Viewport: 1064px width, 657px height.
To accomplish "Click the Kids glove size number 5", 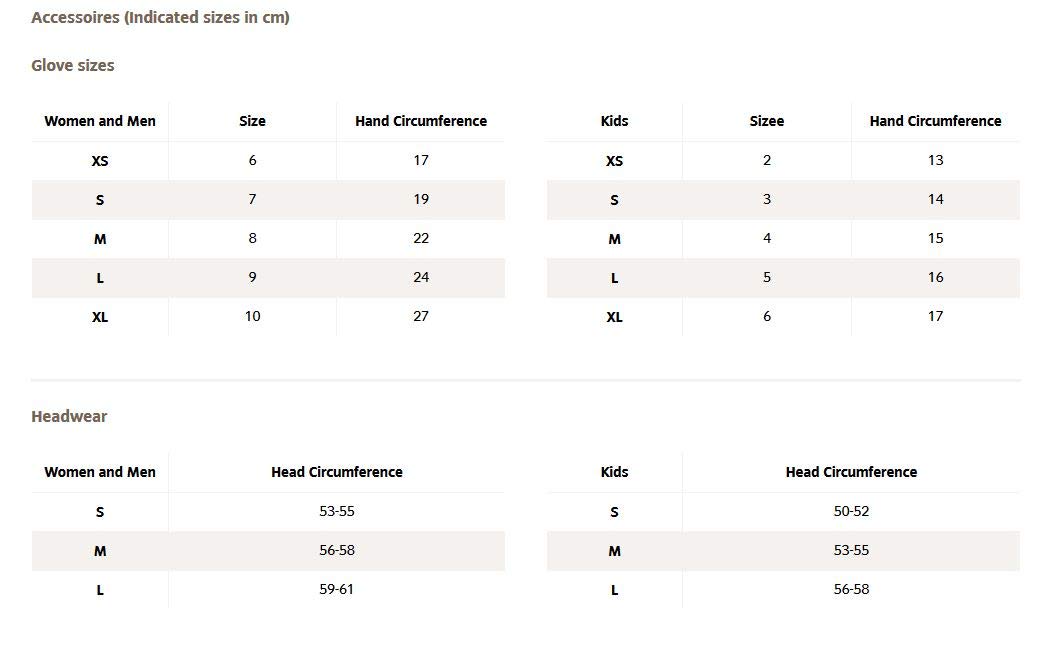I will 767,277.
